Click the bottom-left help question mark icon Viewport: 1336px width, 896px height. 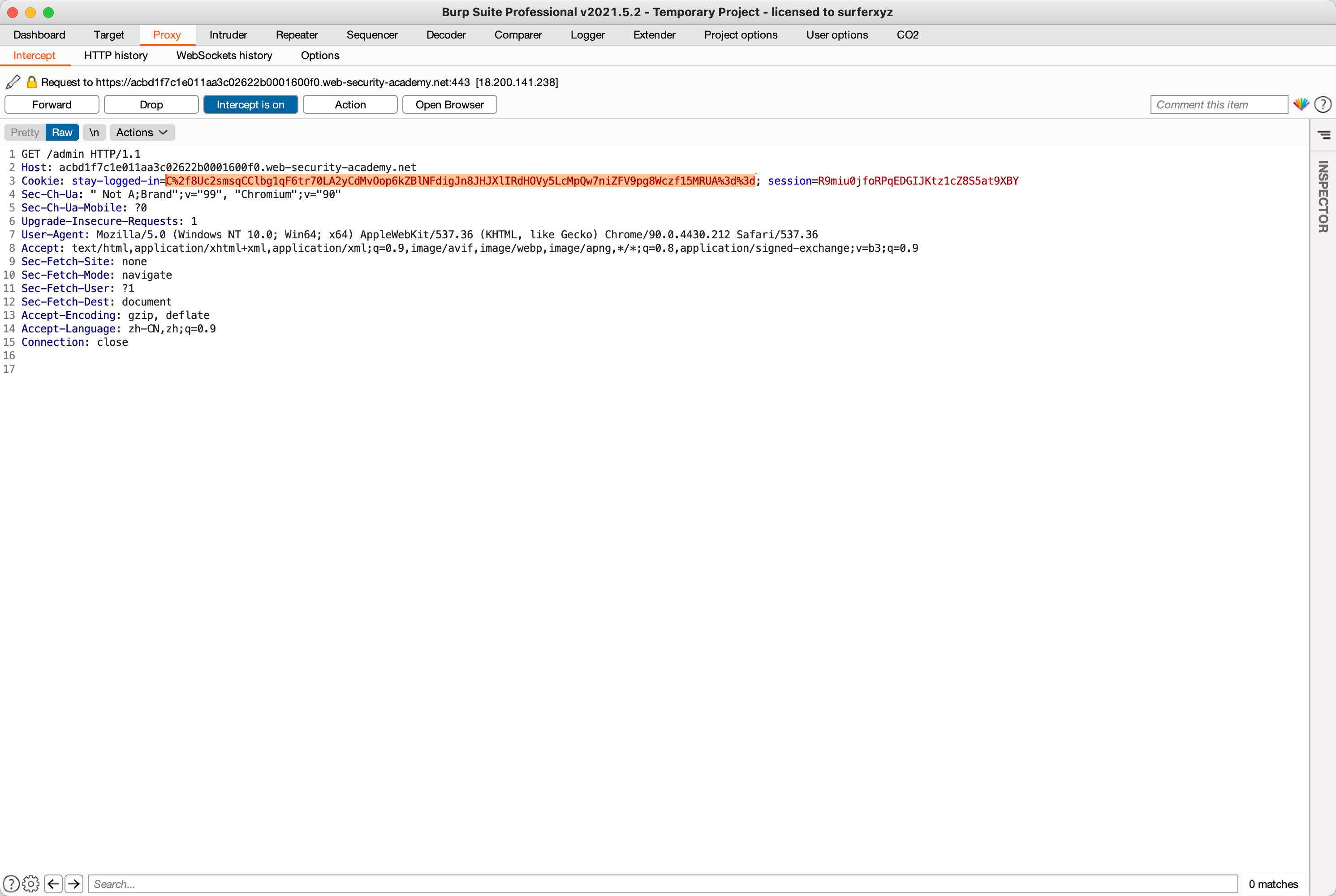[x=11, y=883]
